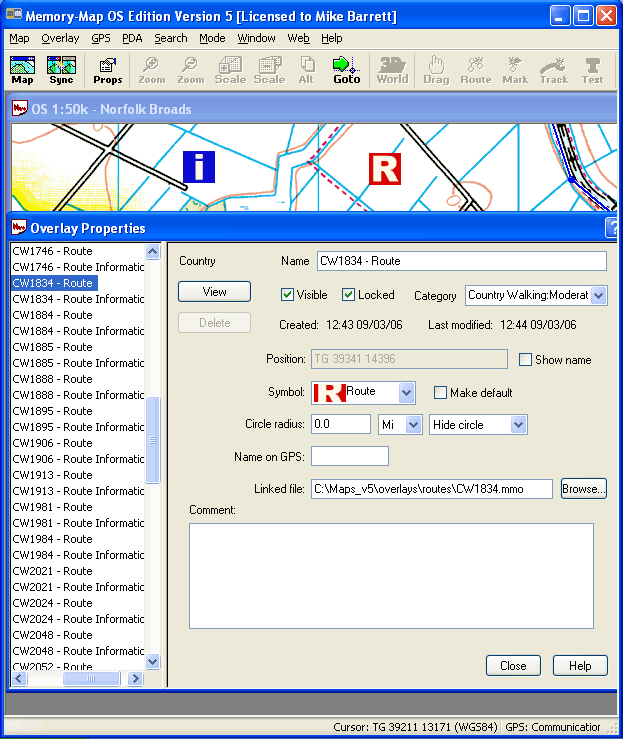Open the Search menu

pos(171,38)
